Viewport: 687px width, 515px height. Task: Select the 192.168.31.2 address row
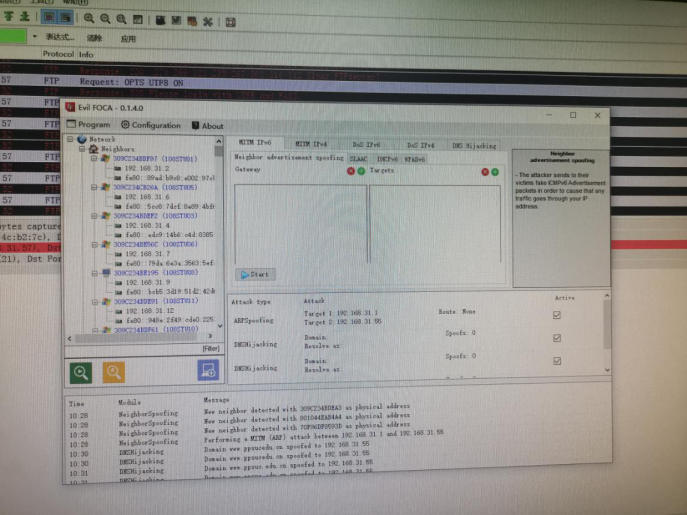[147, 168]
